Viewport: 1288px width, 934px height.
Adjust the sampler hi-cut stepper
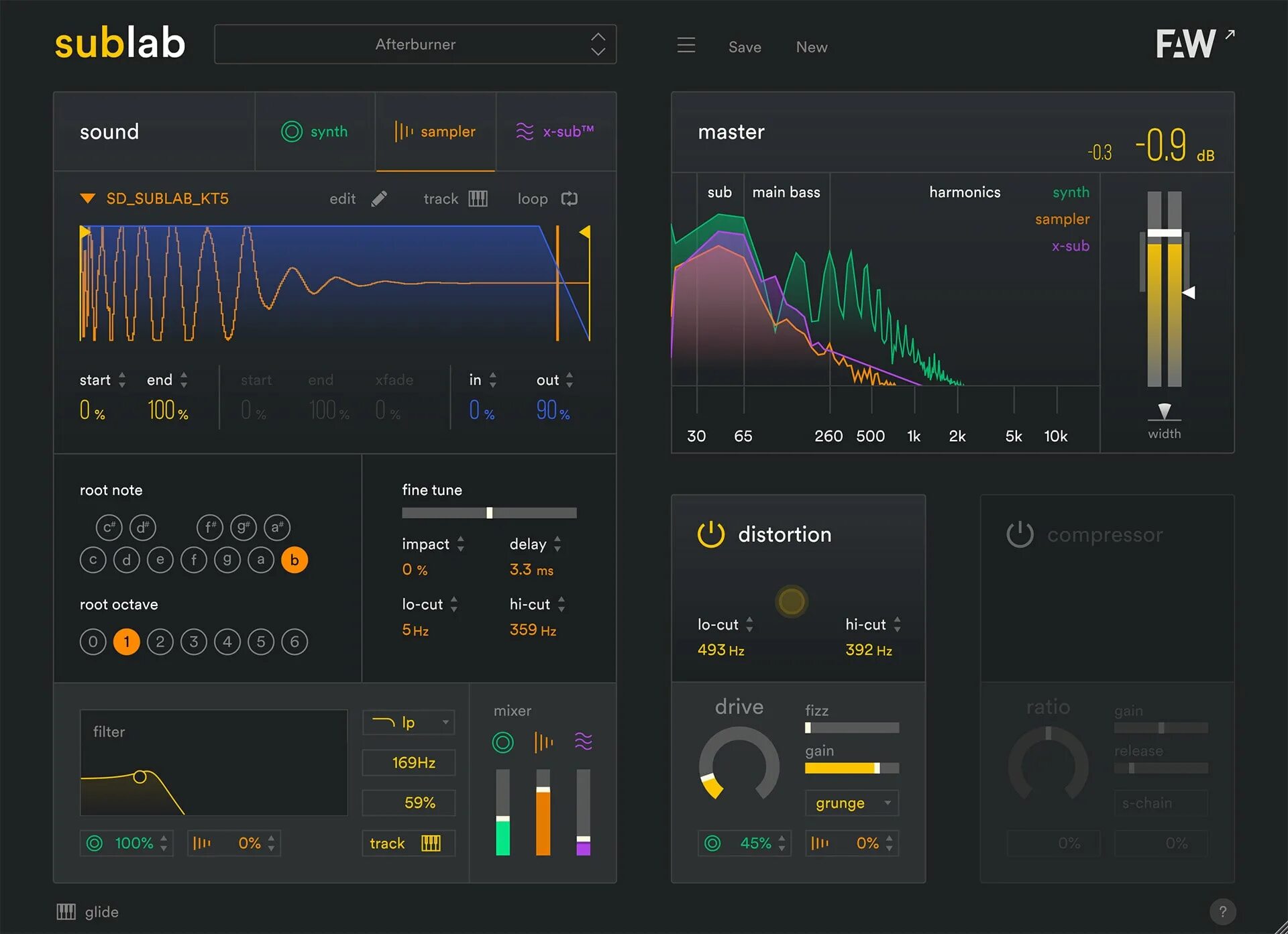(561, 604)
